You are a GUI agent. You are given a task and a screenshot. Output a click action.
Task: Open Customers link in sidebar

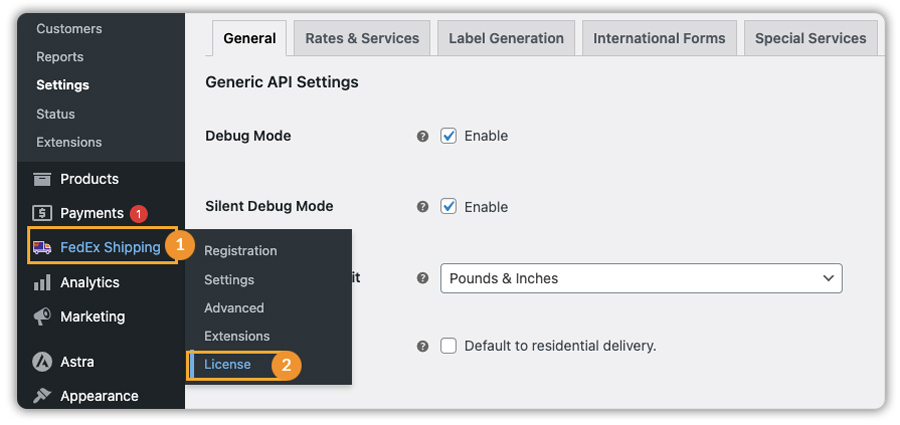pos(69,29)
